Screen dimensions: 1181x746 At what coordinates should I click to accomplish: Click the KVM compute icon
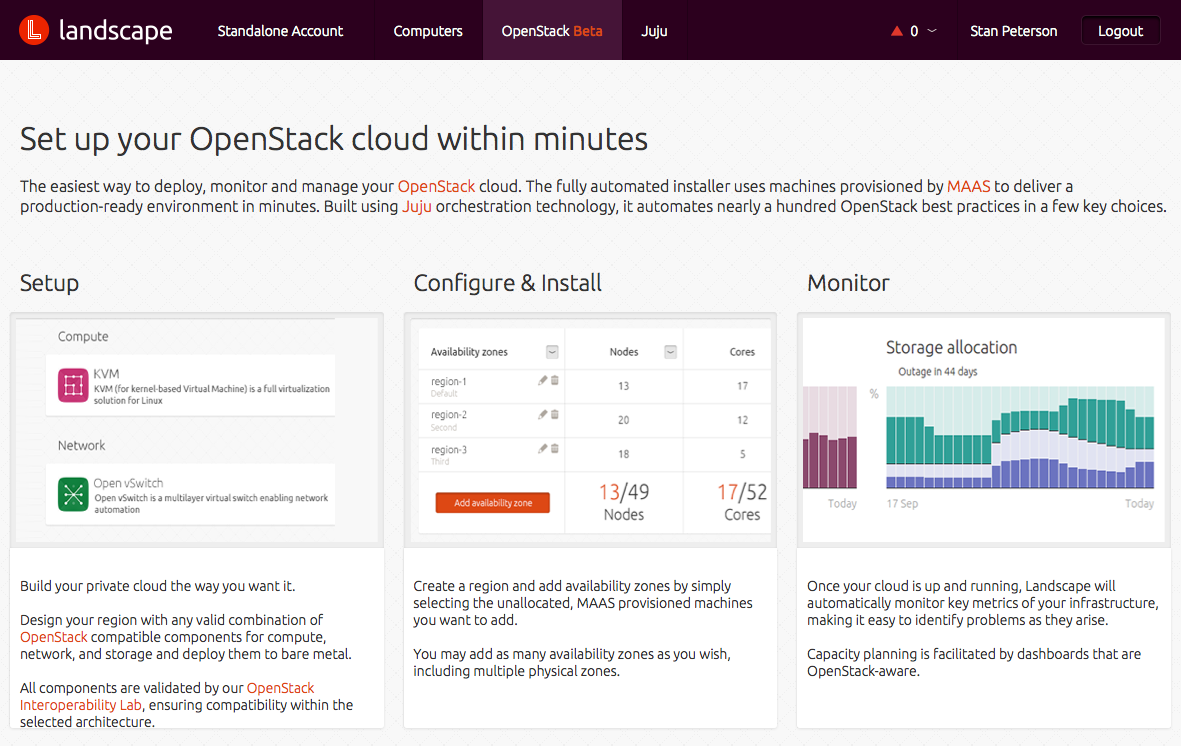tap(73, 385)
